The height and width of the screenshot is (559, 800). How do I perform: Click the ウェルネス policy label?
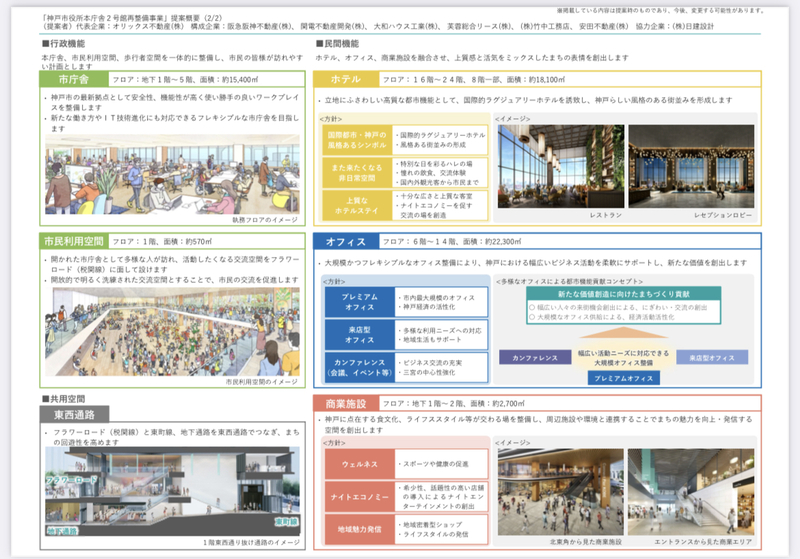tap(357, 464)
